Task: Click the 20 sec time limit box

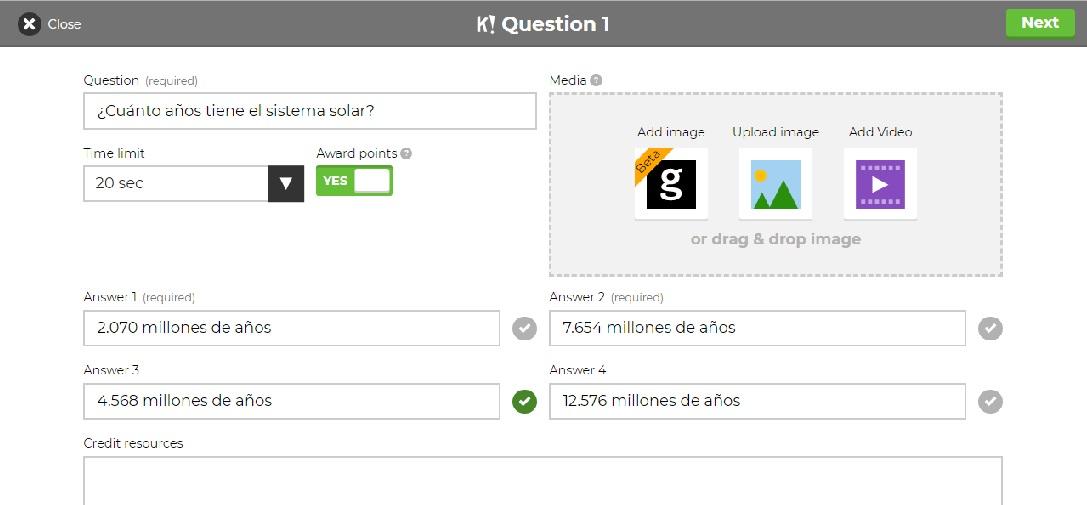Action: [176, 184]
